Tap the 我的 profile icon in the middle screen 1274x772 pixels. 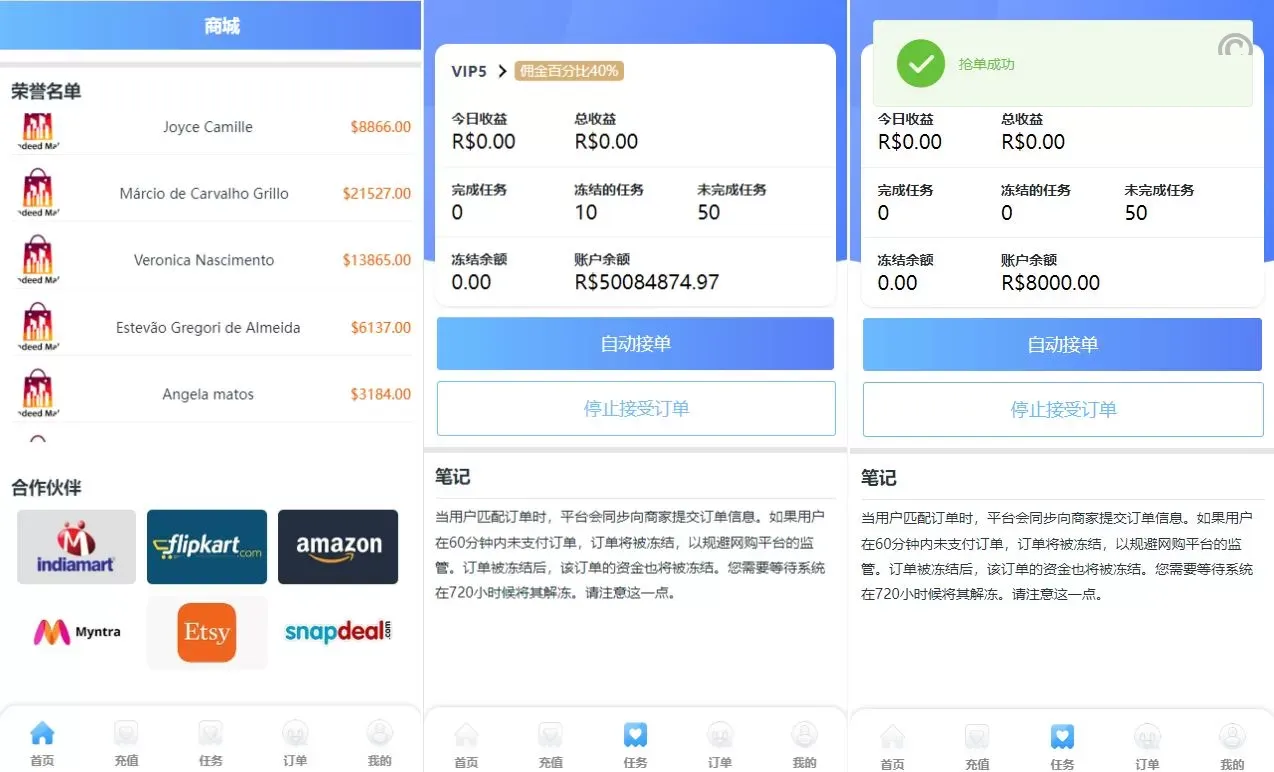pyautogui.click(x=804, y=736)
